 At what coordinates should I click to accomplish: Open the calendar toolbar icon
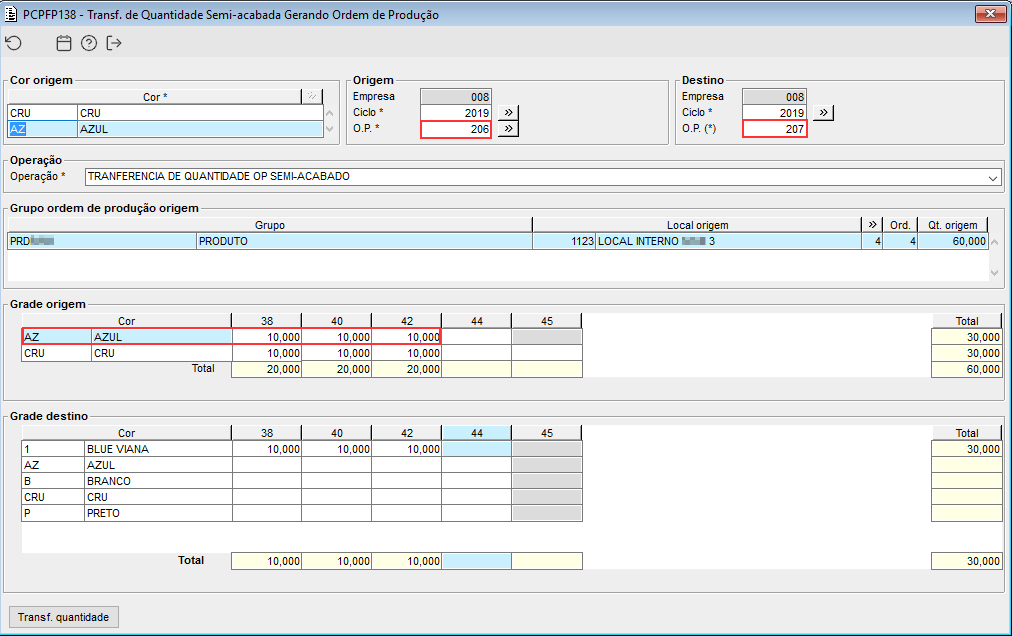64,43
